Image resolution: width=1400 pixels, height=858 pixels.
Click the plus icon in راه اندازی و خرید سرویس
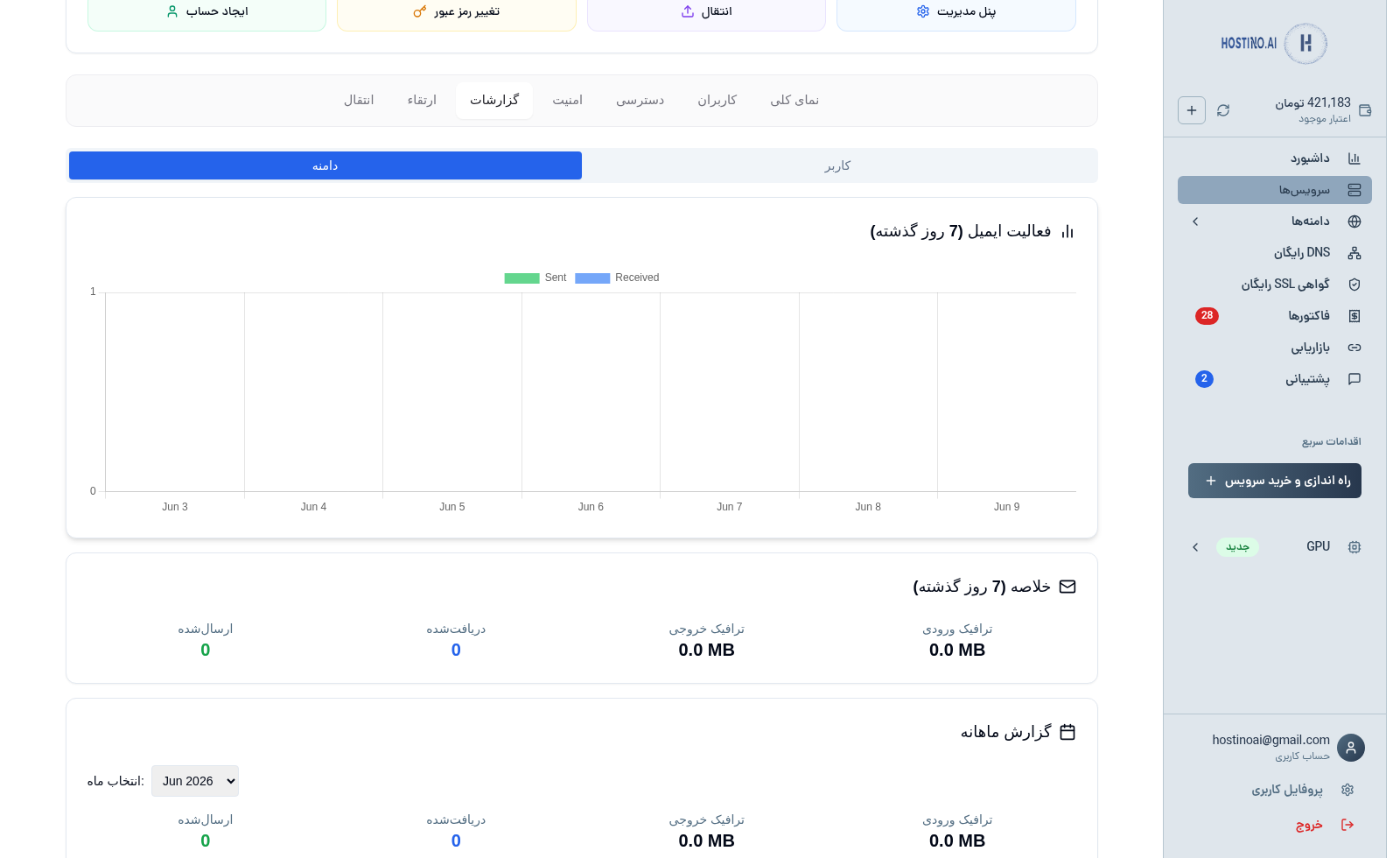tap(1211, 481)
